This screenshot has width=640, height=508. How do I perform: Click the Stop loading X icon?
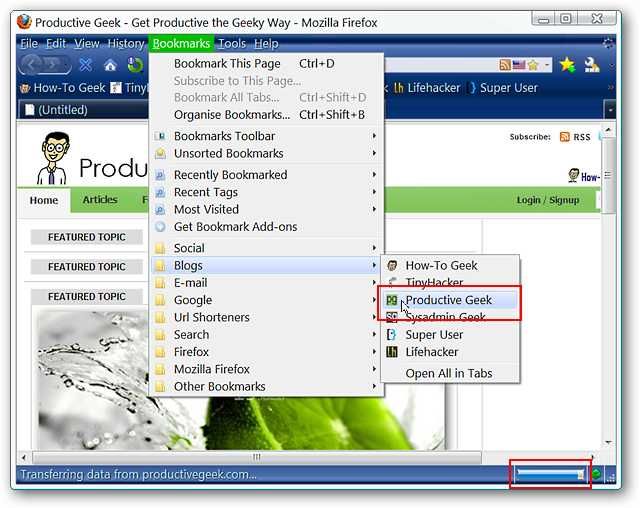pyautogui.click(x=85, y=64)
